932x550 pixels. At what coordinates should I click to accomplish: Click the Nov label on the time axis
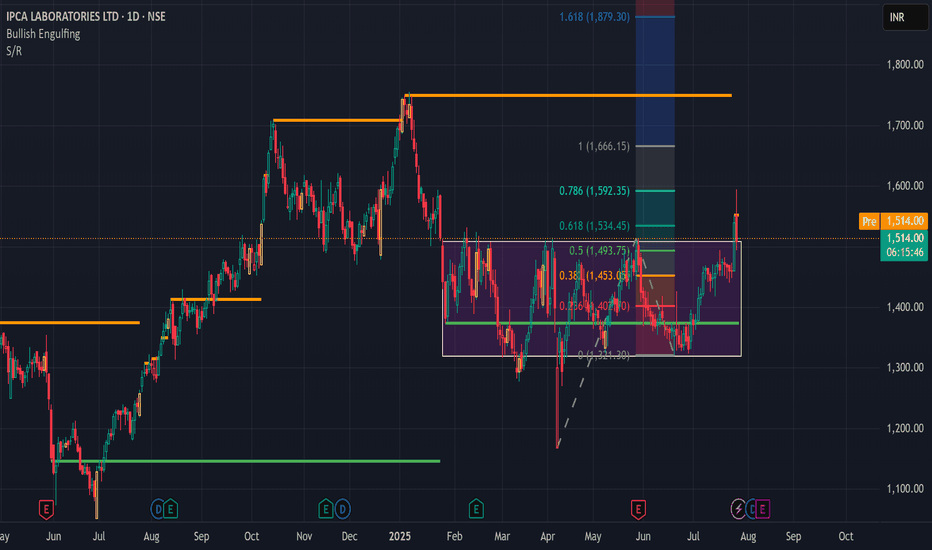[x=304, y=536]
